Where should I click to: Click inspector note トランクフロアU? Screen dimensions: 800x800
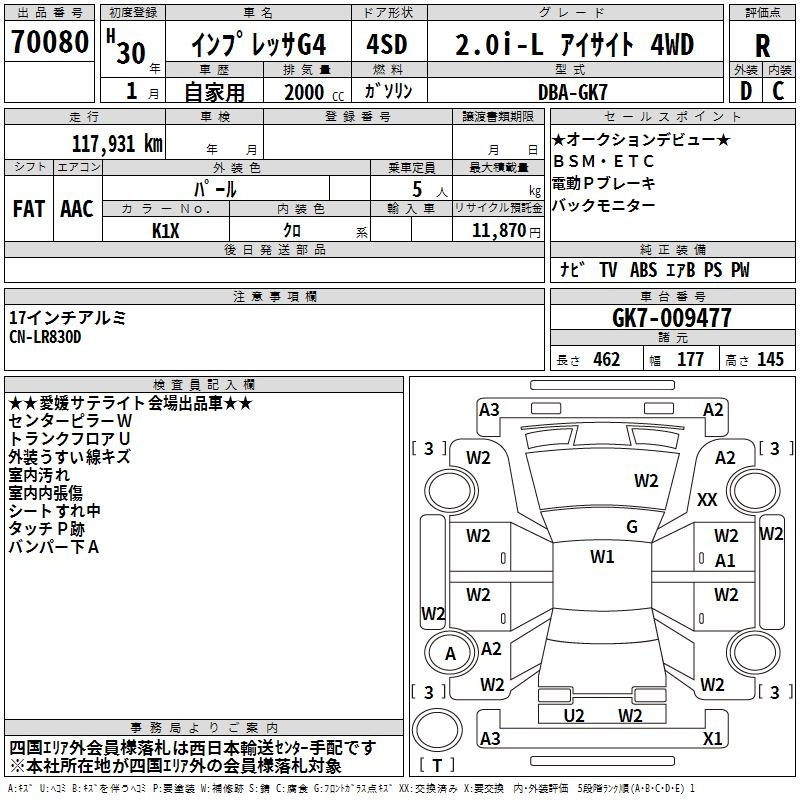70,439
